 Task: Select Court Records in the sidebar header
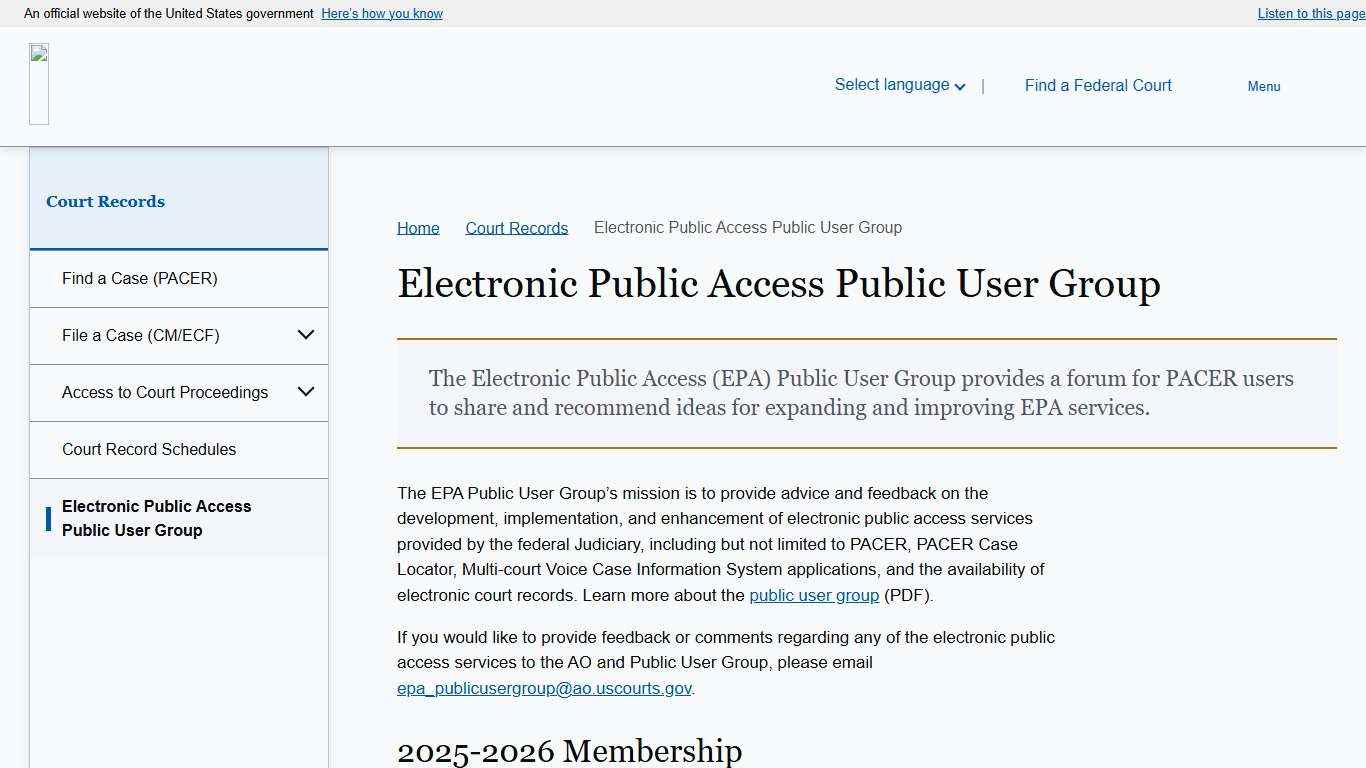coord(105,201)
